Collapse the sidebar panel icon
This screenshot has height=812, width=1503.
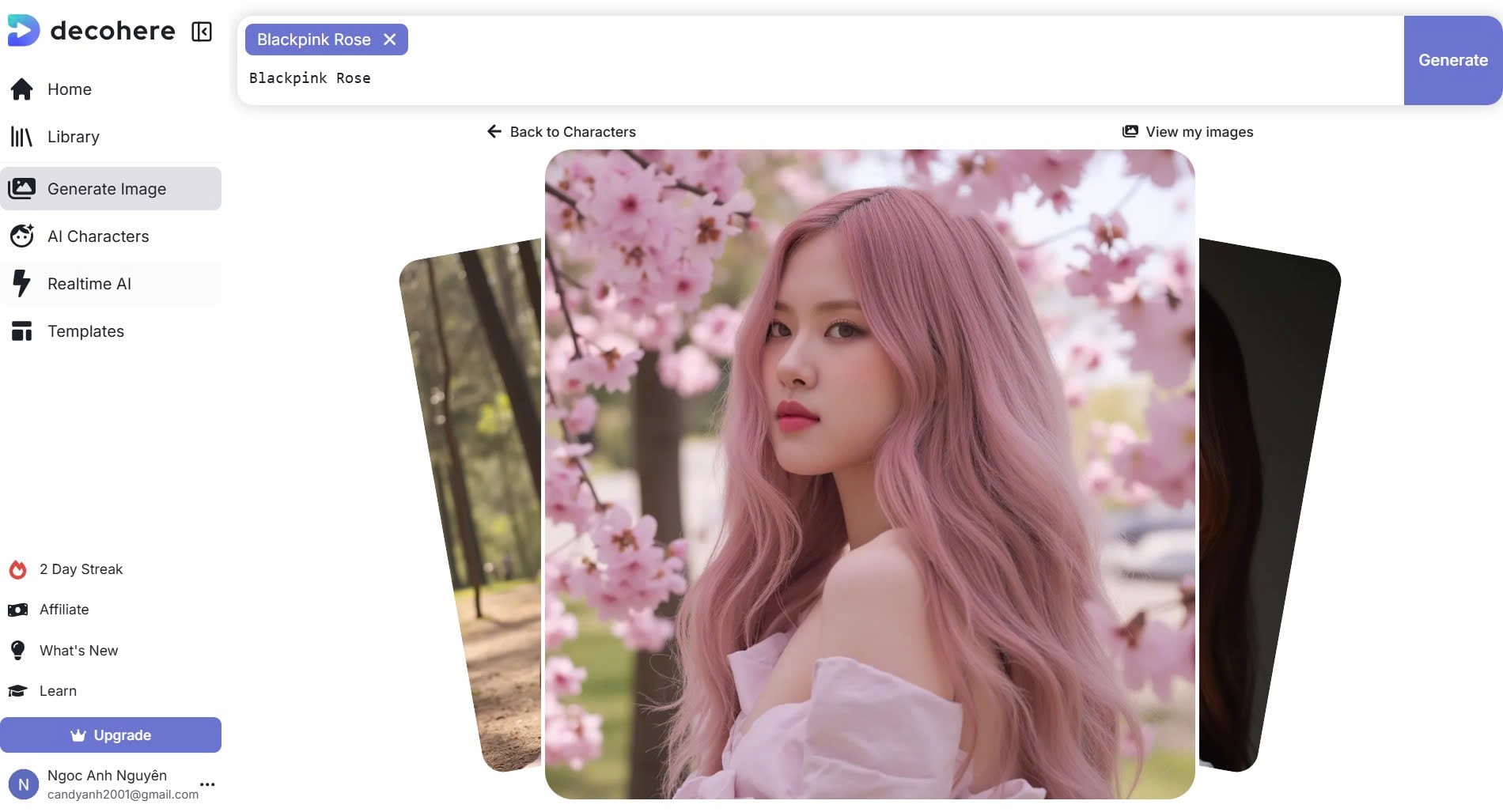(202, 32)
